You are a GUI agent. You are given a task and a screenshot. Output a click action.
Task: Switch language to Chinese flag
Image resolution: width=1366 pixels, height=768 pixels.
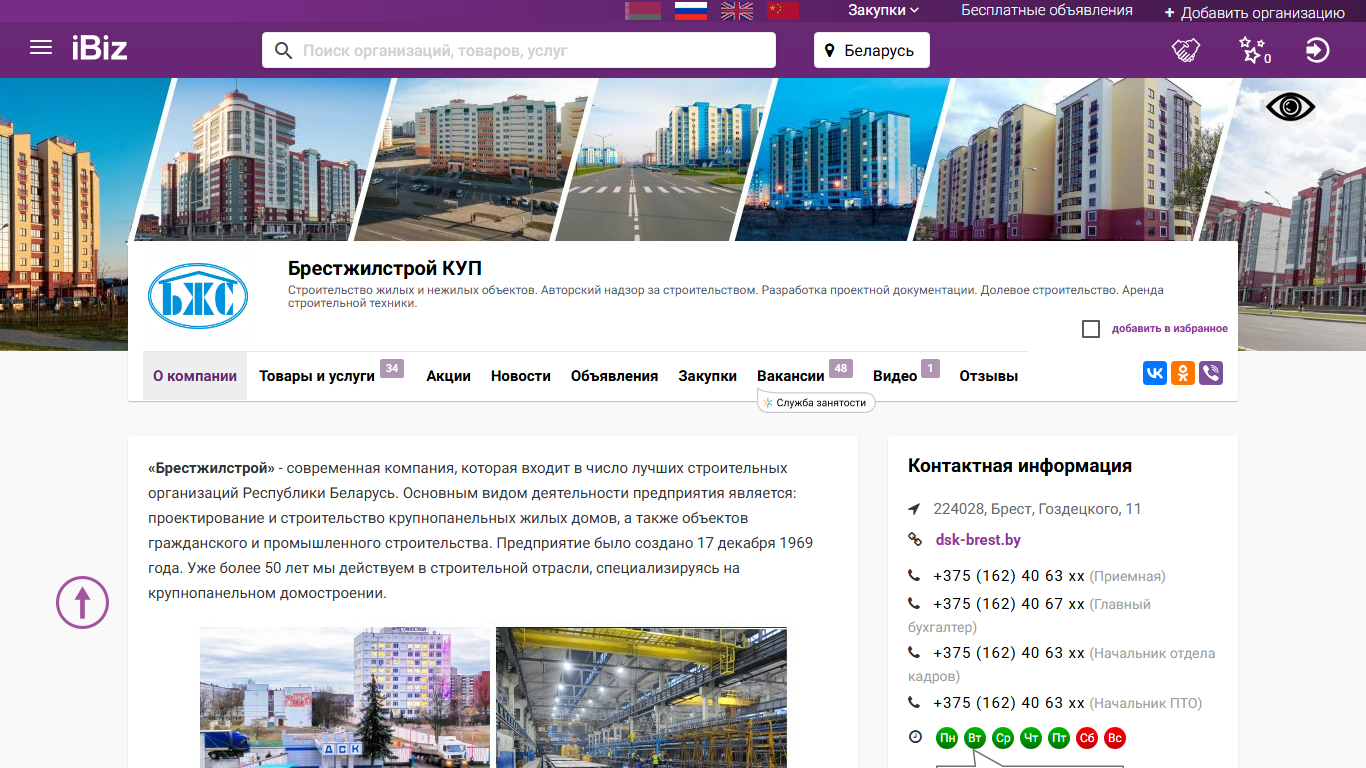pos(783,11)
